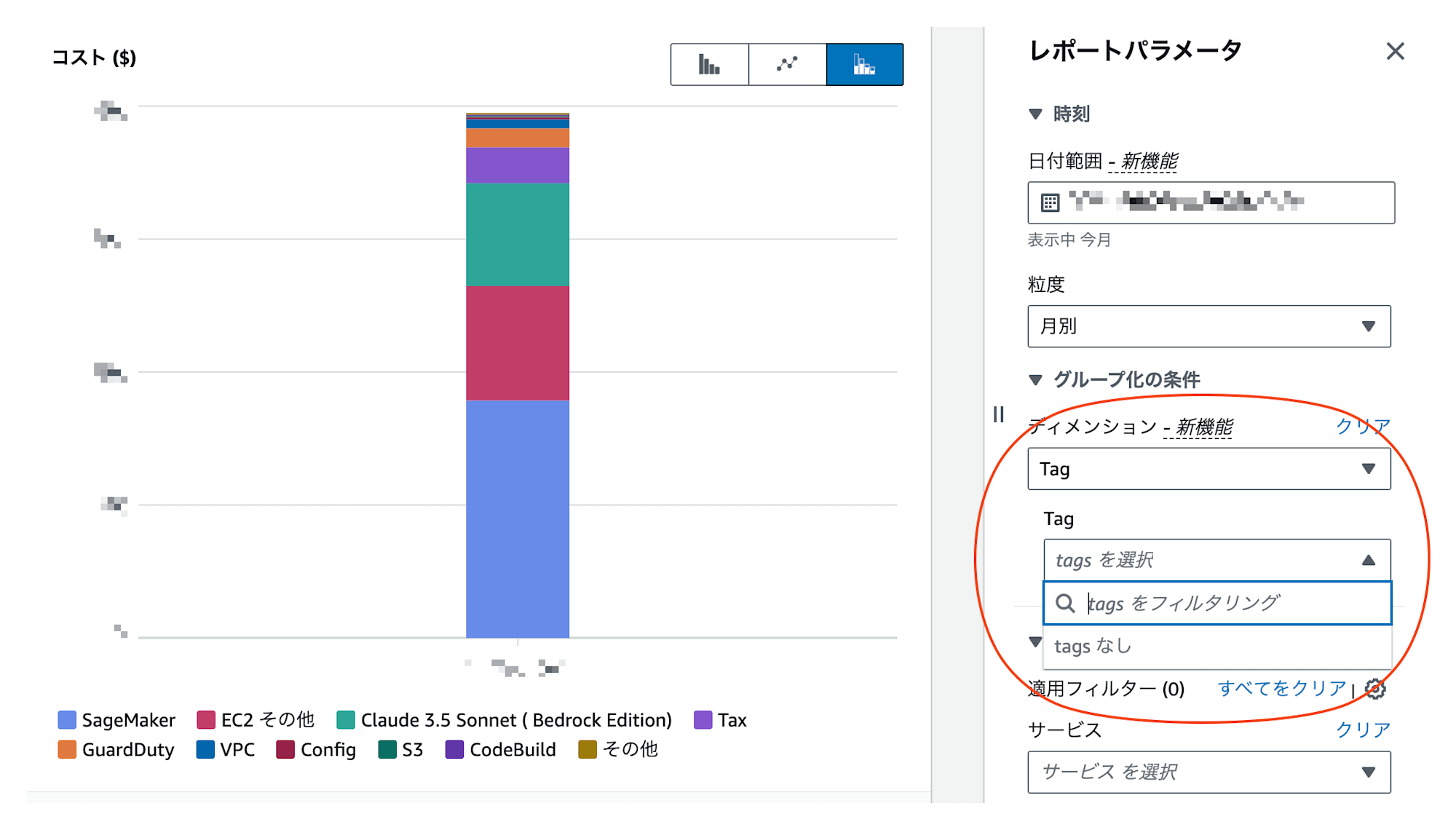Click the 新機能 label beside 日付範囲
1456x830 pixels.
pyautogui.click(x=1149, y=161)
